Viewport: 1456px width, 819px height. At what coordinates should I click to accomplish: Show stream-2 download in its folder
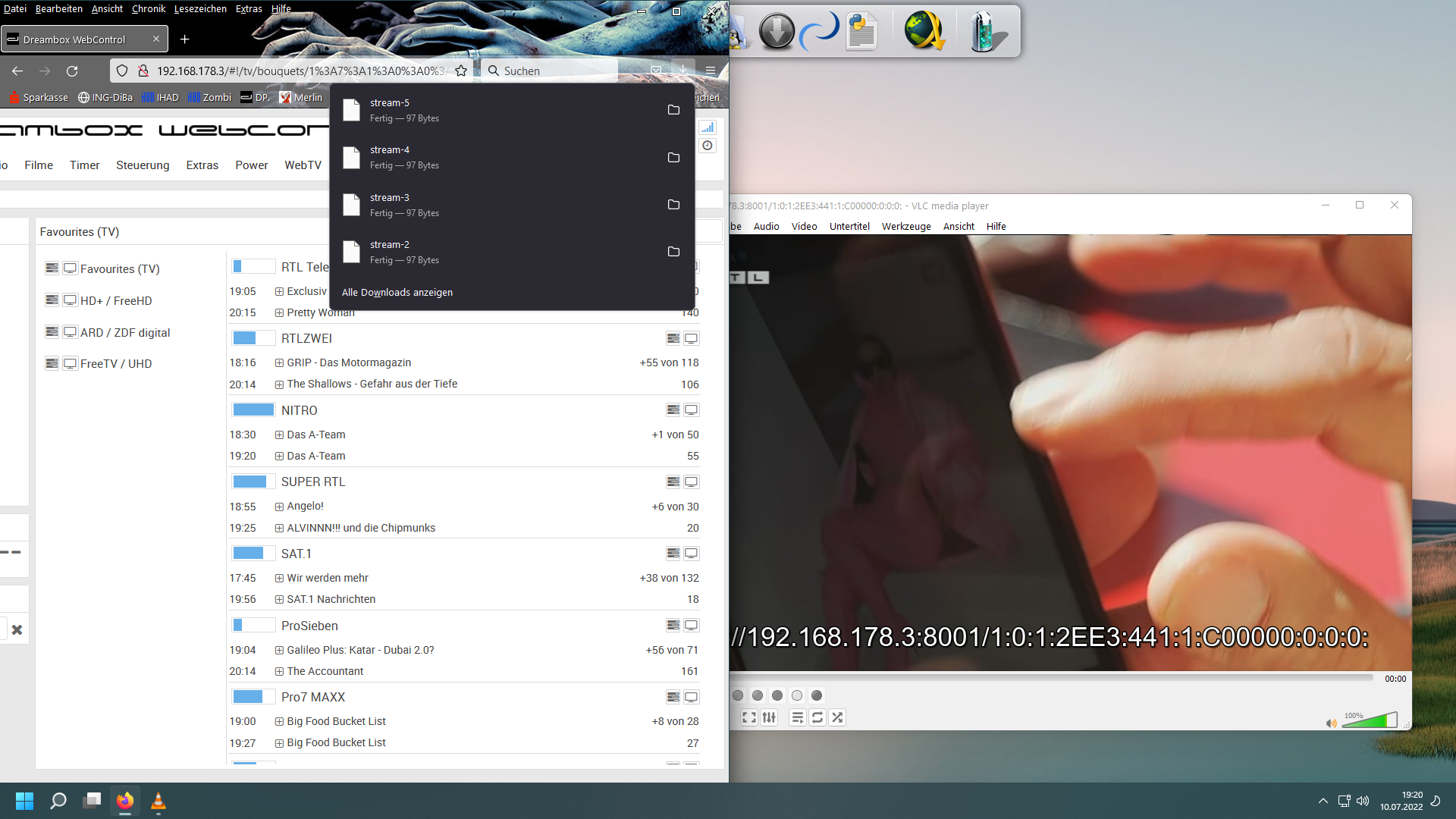[x=673, y=252]
